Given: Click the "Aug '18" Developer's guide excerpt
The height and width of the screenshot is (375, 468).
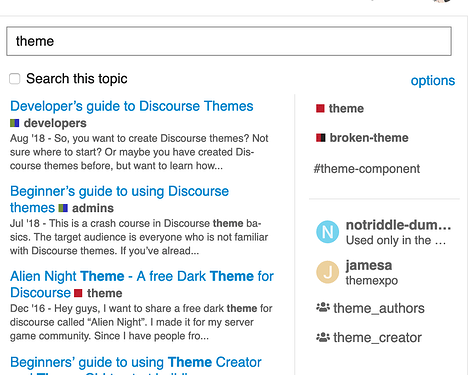Looking at the screenshot, I should [x=139, y=152].
